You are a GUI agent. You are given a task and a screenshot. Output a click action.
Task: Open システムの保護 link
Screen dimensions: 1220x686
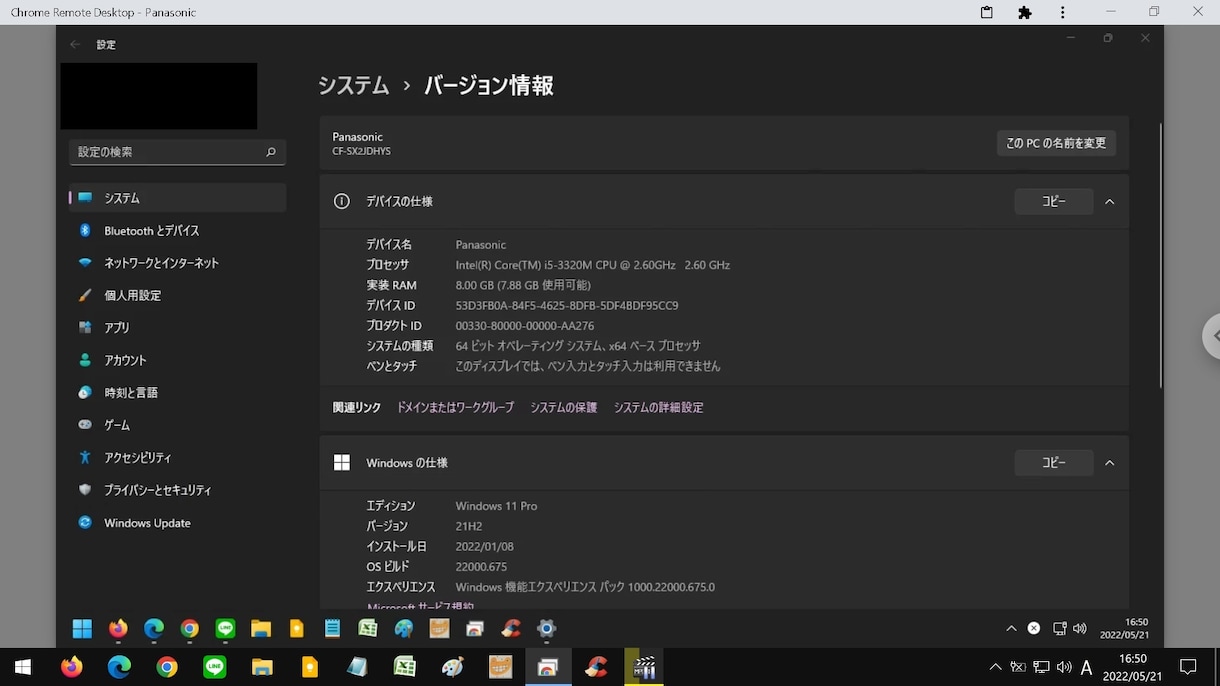click(564, 408)
